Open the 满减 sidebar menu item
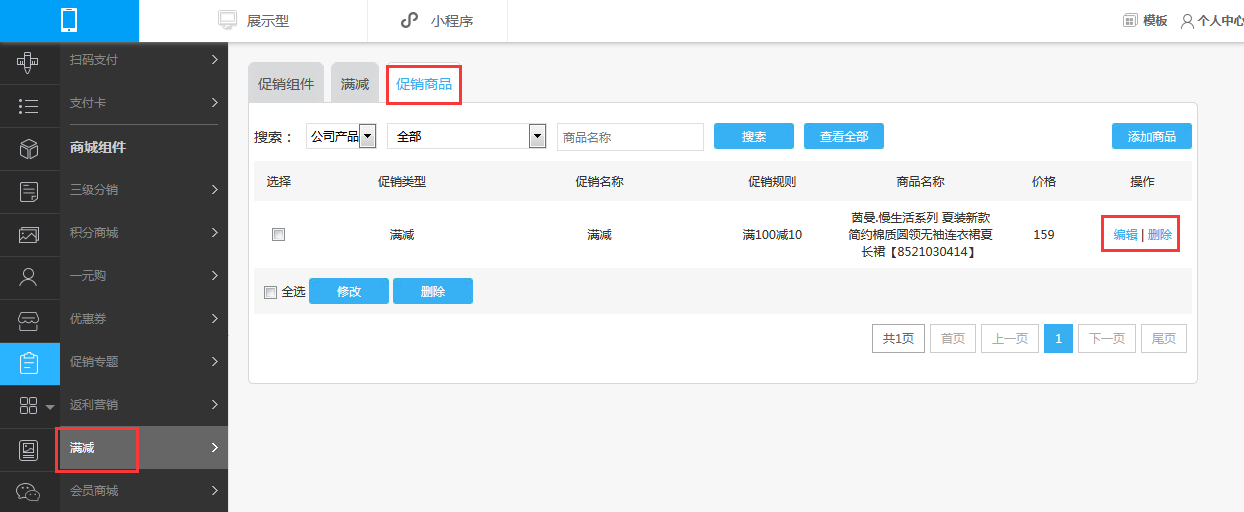This screenshot has width=1244, height=512. [144, 448]
